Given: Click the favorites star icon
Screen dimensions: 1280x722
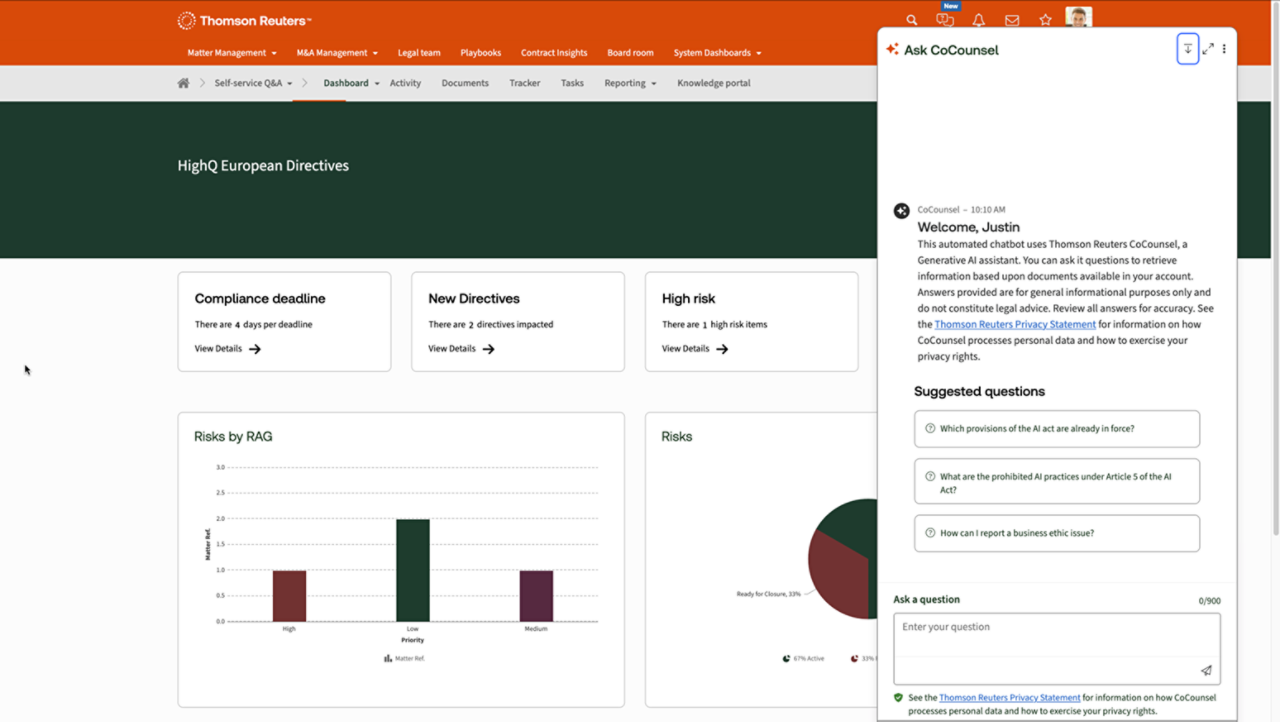Looking at the screenshot, I should [1045, 20].
